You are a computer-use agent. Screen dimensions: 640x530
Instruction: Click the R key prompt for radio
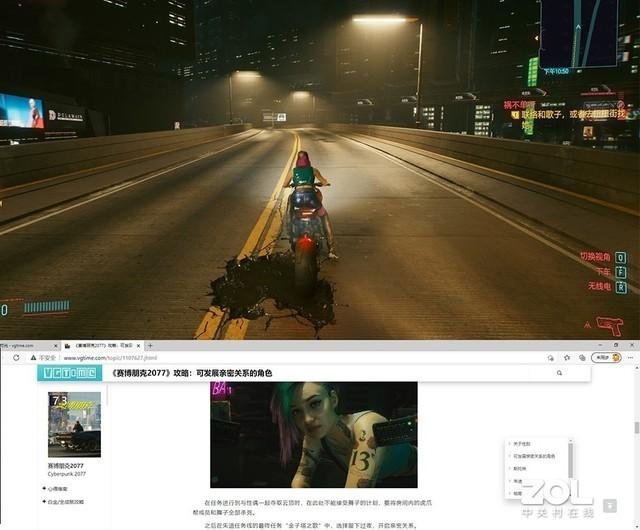pos(621,285)
